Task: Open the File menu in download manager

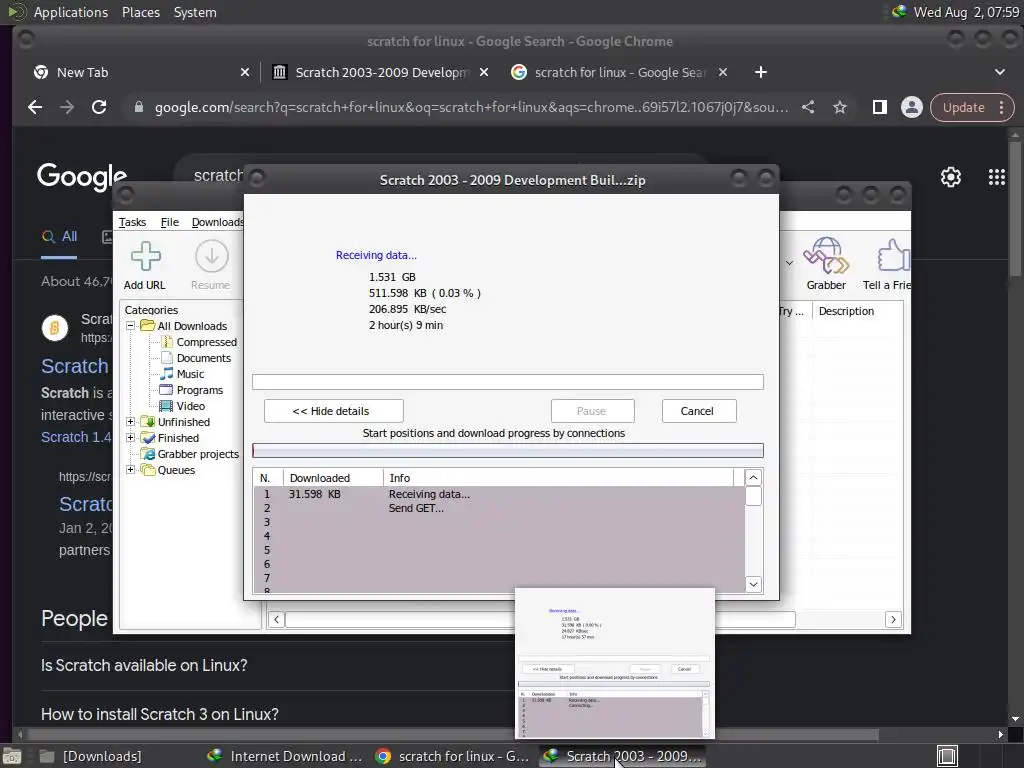Action: tap(170, 222)
